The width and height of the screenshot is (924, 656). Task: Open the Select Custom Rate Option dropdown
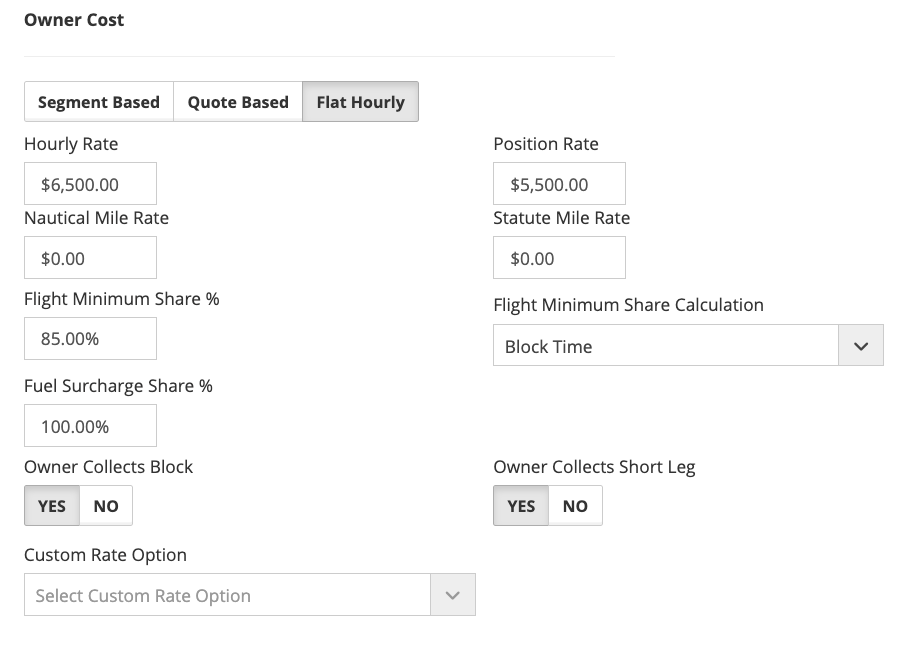(228, 596)
